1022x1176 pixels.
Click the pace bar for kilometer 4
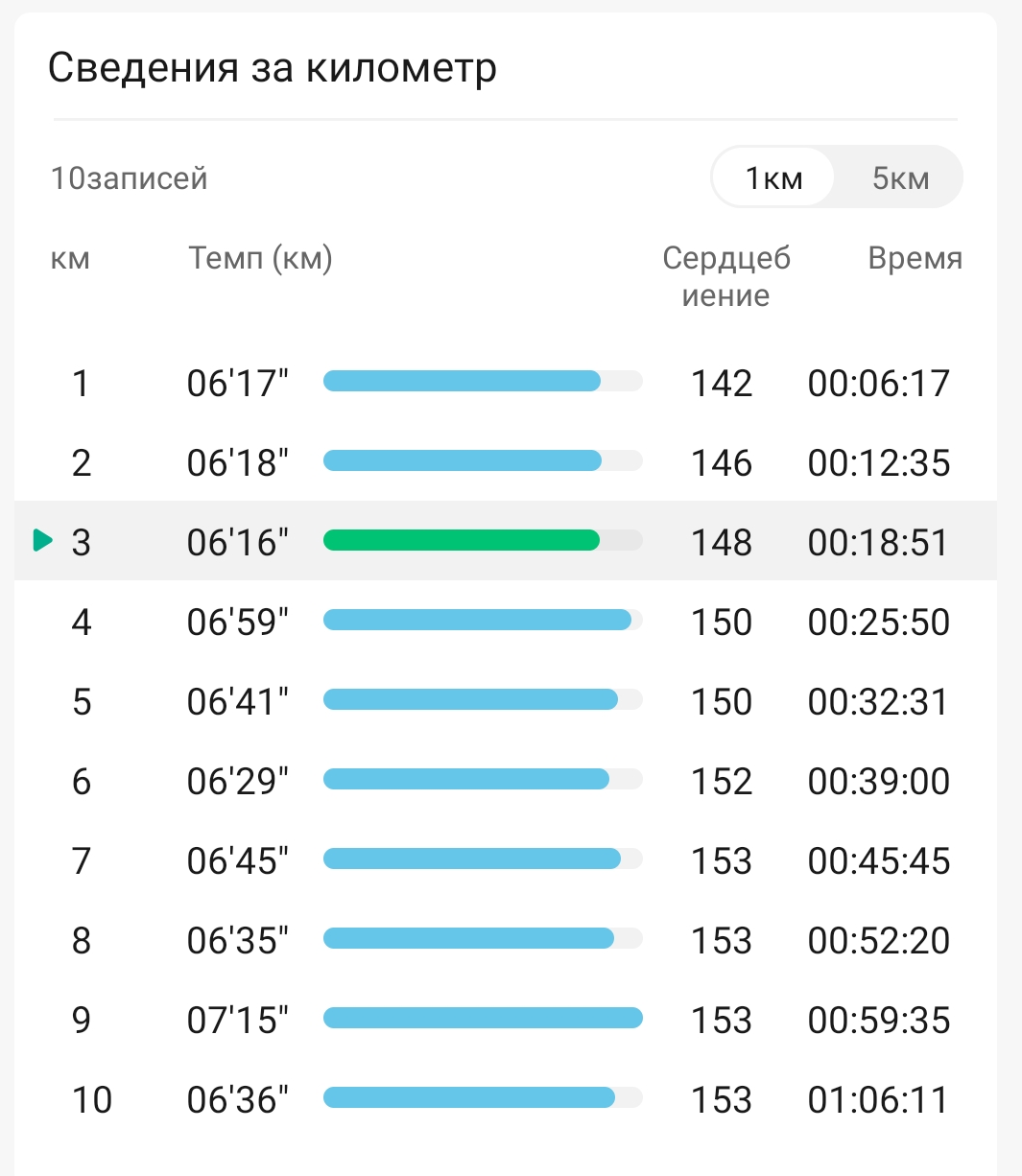click(x=477, y=621)
